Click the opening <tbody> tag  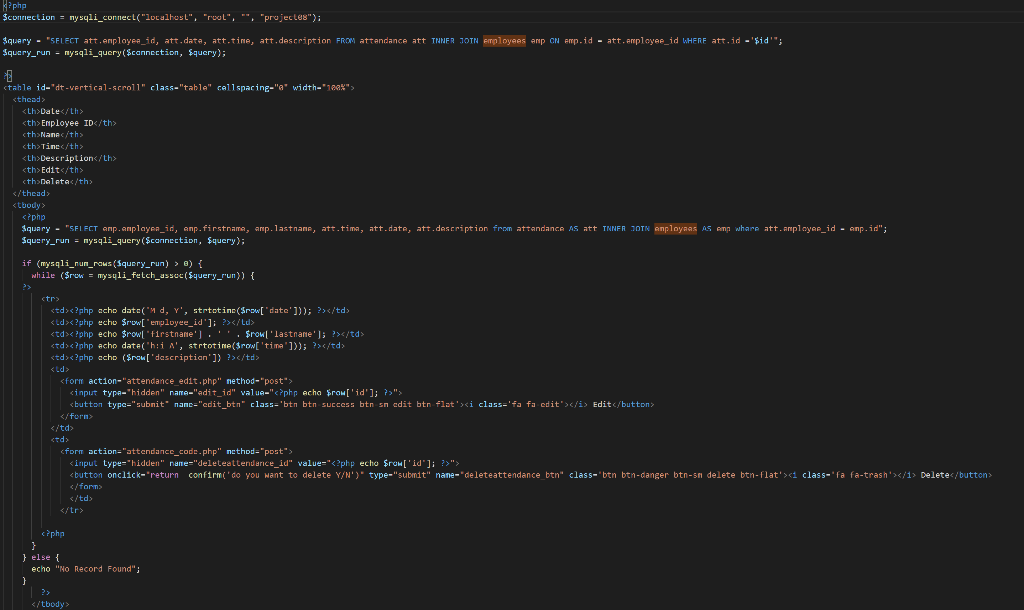point(29,205)
